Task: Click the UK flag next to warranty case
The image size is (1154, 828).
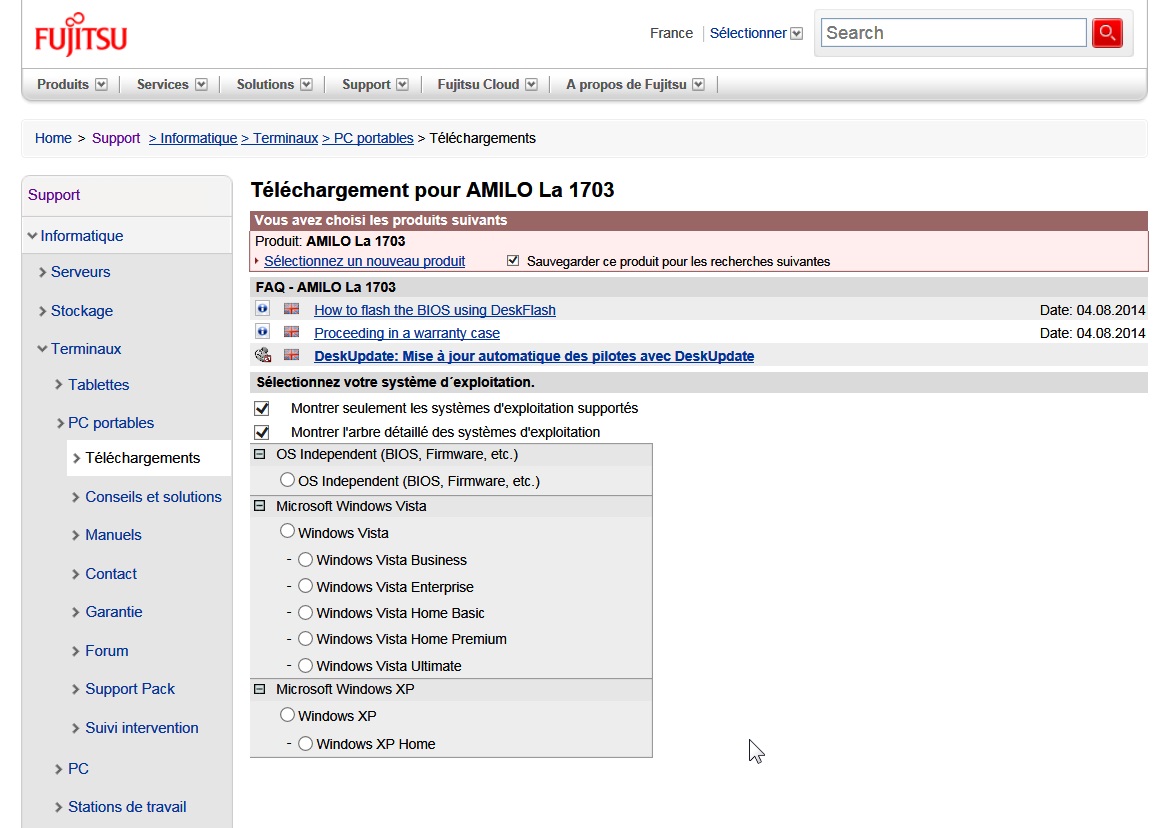Action: (x=291, y=332)
